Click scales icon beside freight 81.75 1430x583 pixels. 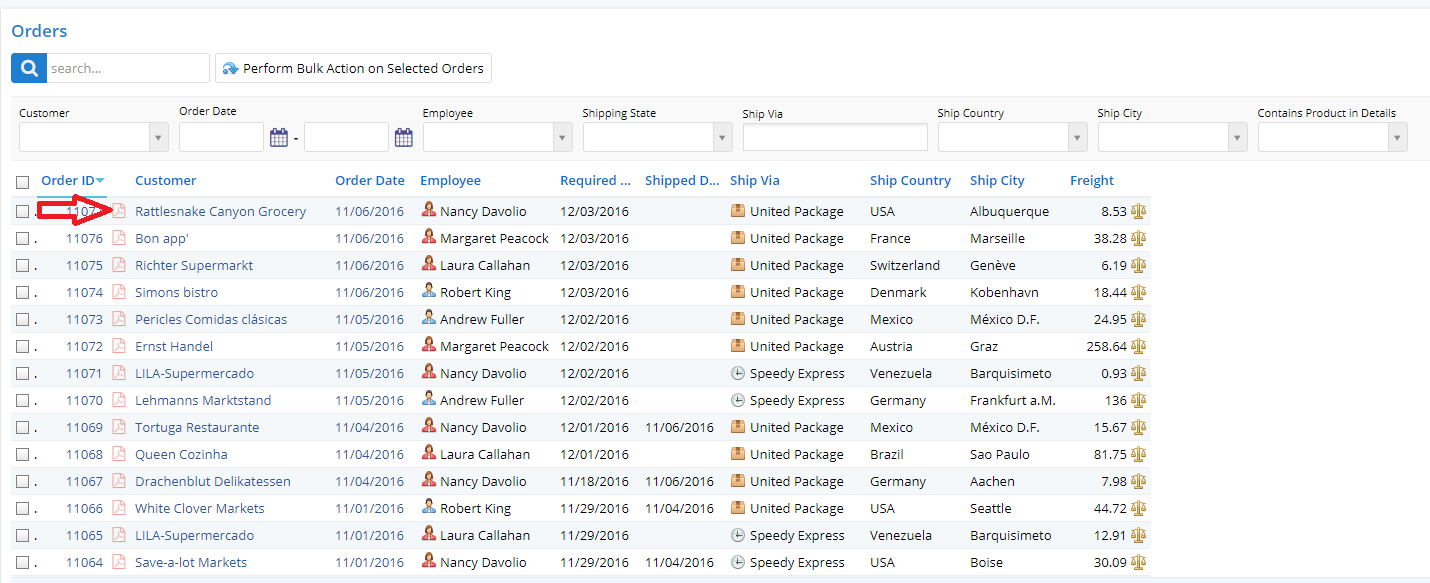pos(1138,454)
